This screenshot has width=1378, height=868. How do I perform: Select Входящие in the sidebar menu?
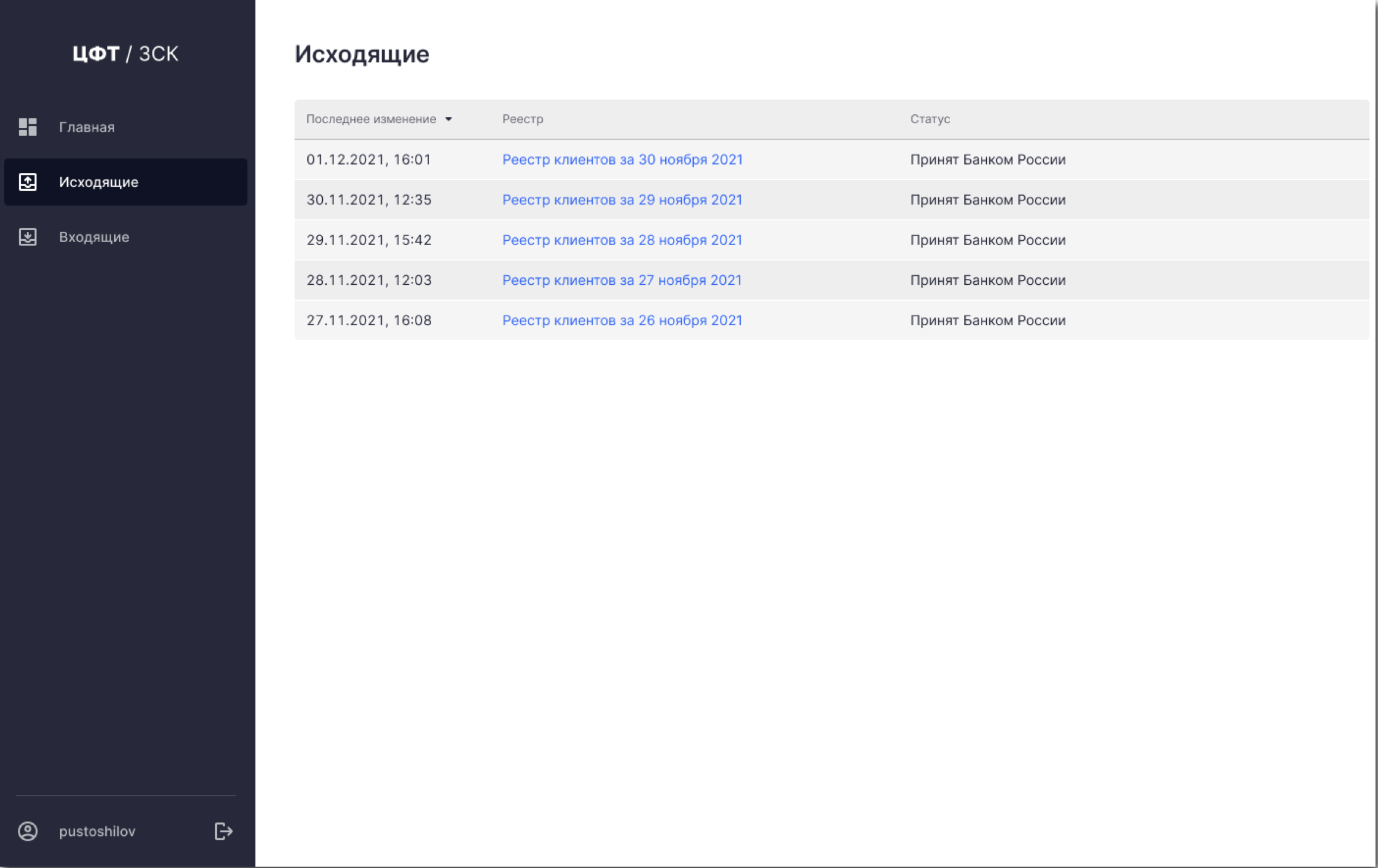click(x=94, y=237)
